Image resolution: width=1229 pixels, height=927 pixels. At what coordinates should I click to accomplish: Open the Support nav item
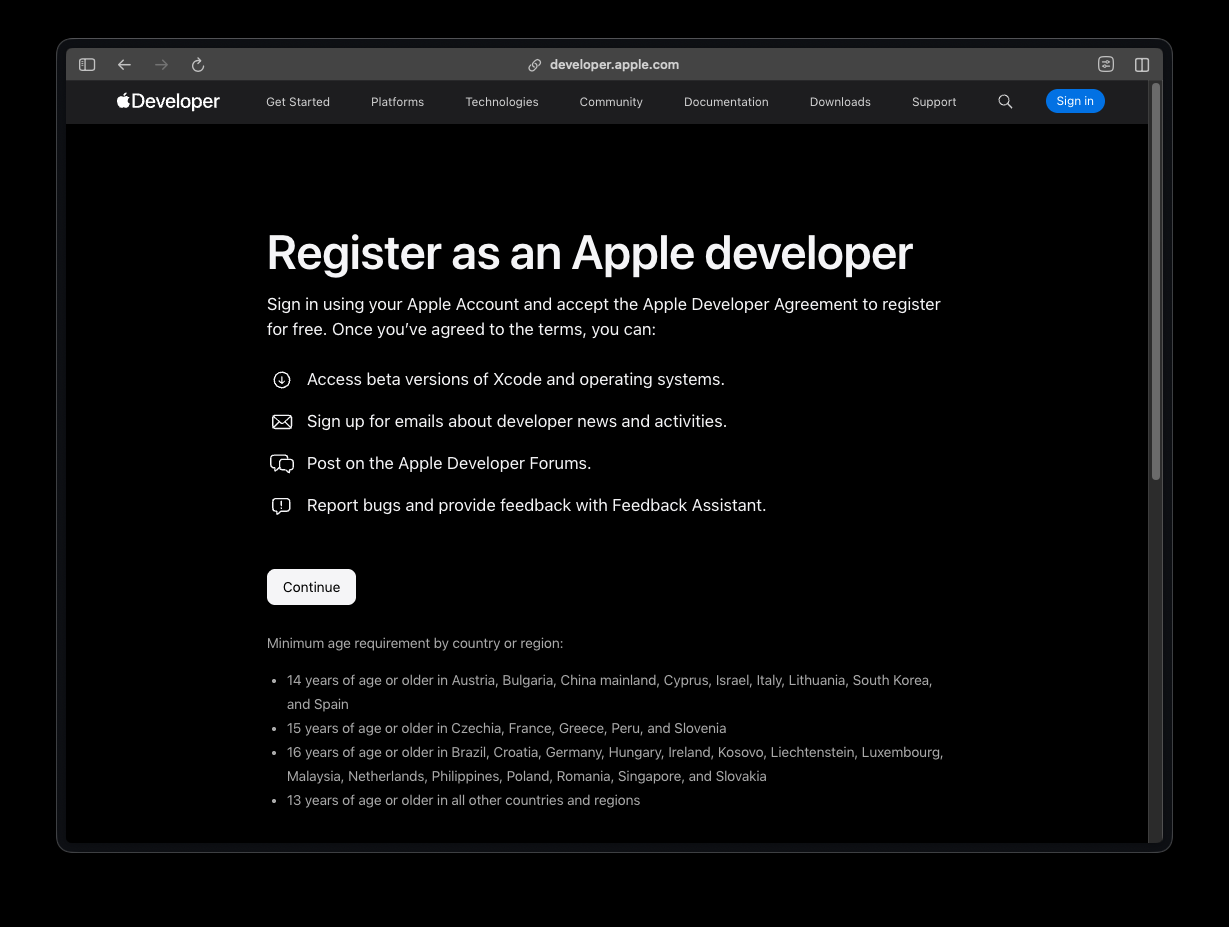click(934, 102)
